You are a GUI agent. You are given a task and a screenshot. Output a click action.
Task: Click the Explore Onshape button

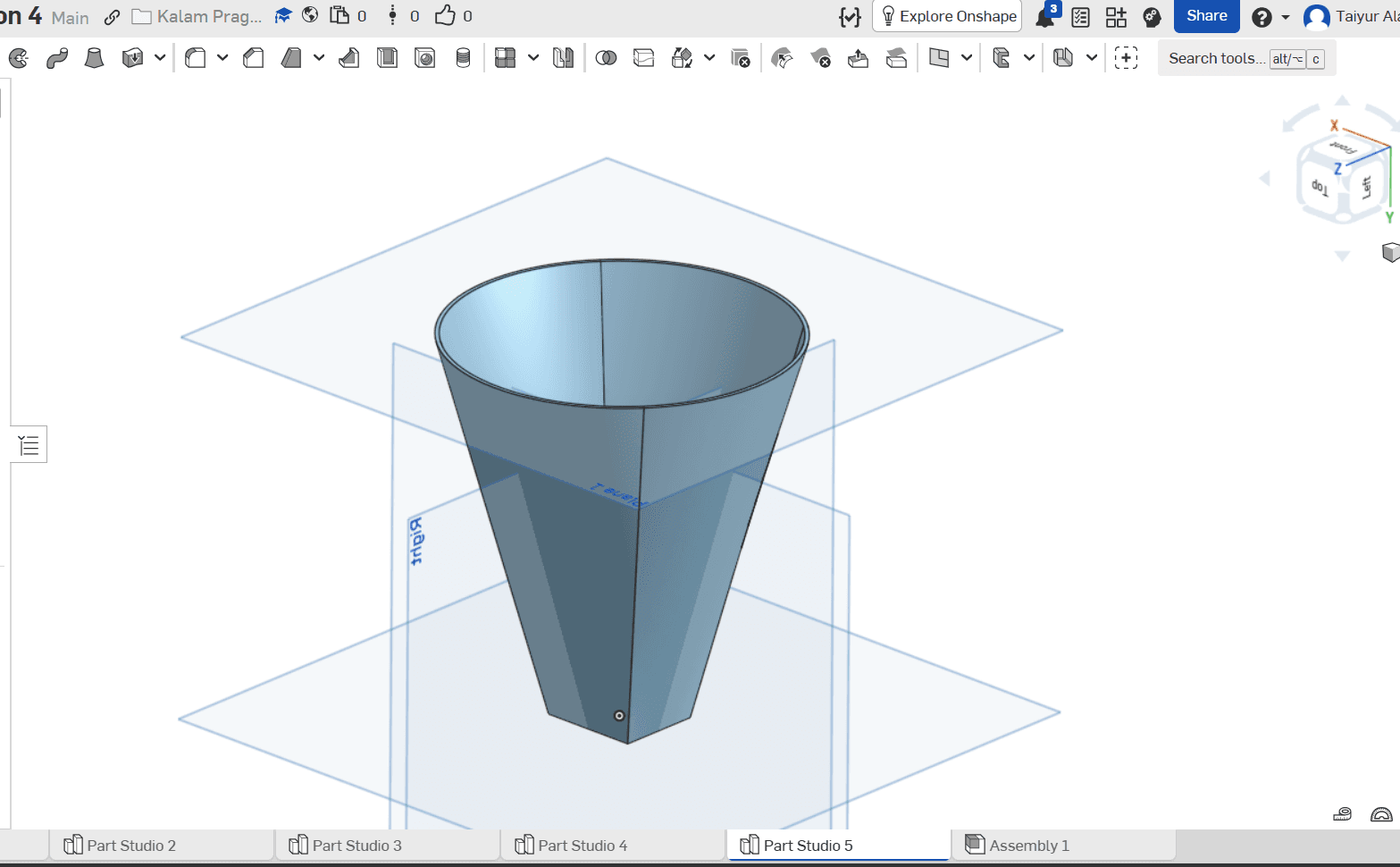[948, 16]
